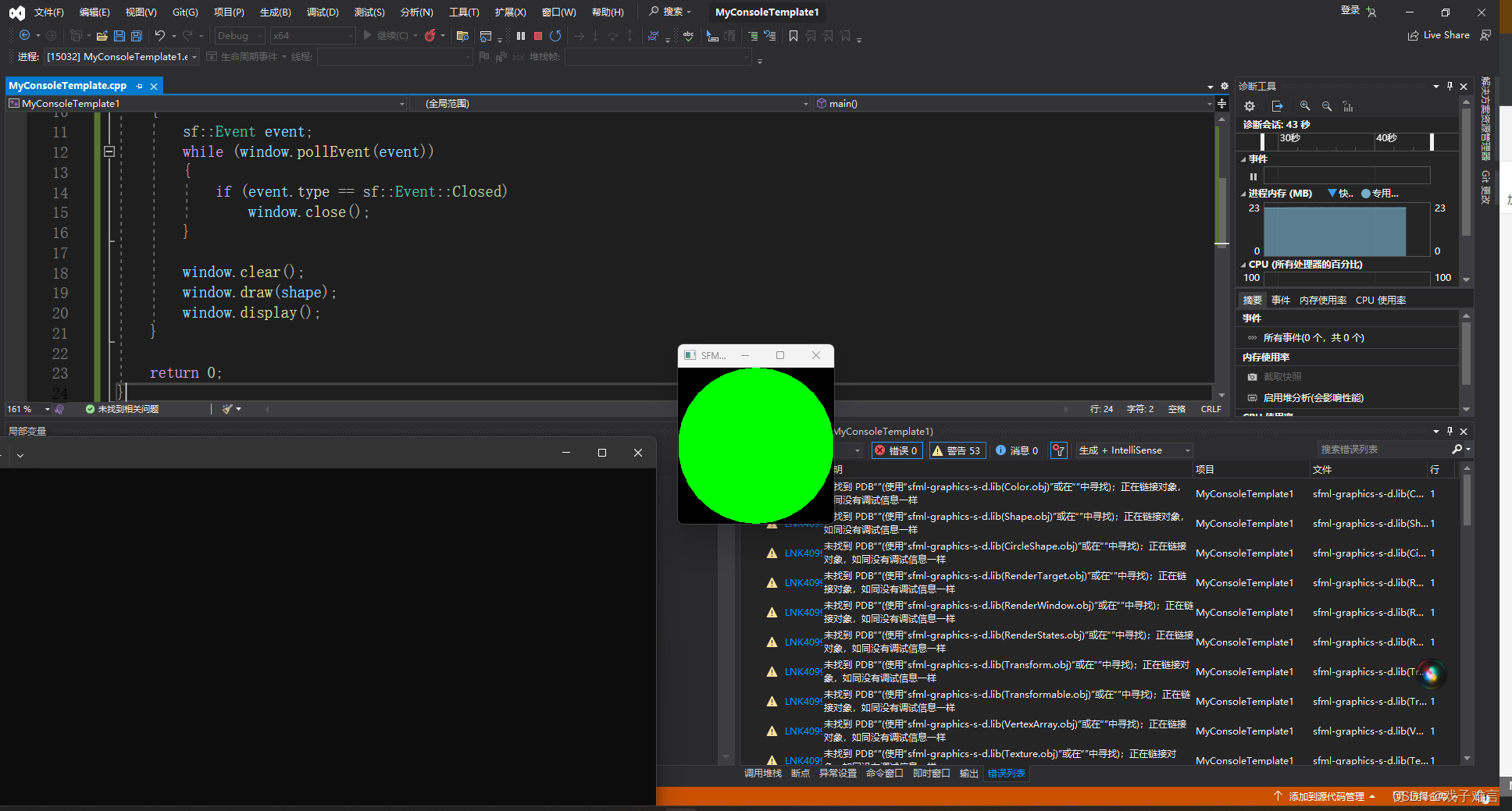Open Diagnostic Tools settings gear

pos(1250,105)
